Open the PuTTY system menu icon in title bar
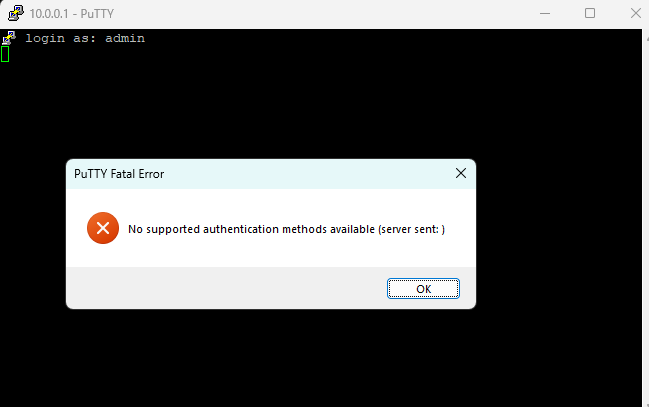 [16, 13]
